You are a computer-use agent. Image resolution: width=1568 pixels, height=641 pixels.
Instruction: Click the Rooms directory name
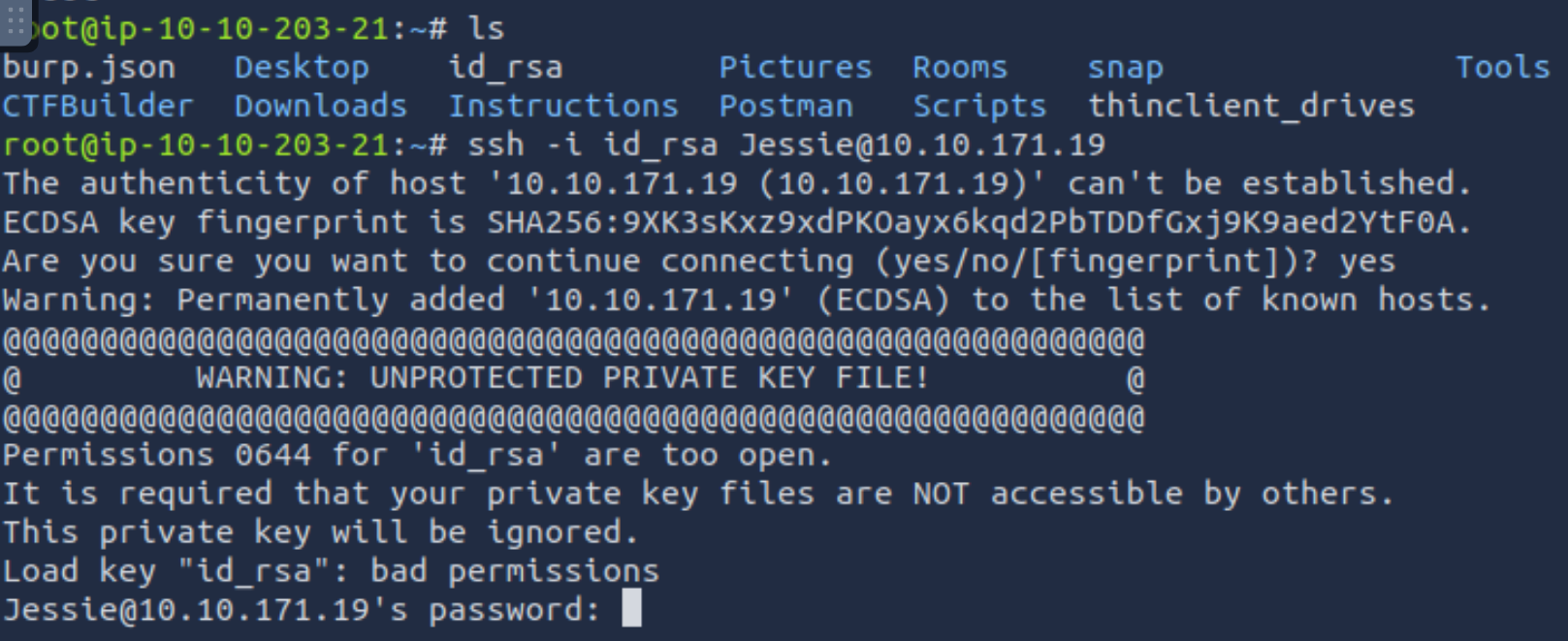960,67
